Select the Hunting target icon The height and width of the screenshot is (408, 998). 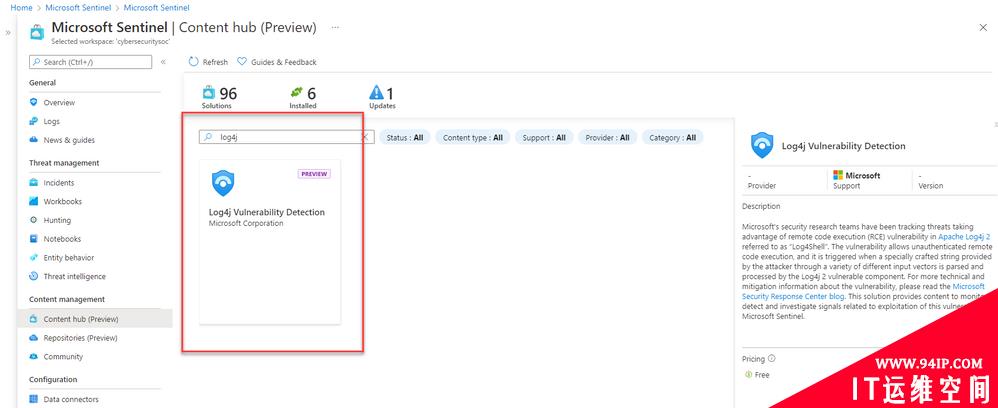(x=34, y=220)
